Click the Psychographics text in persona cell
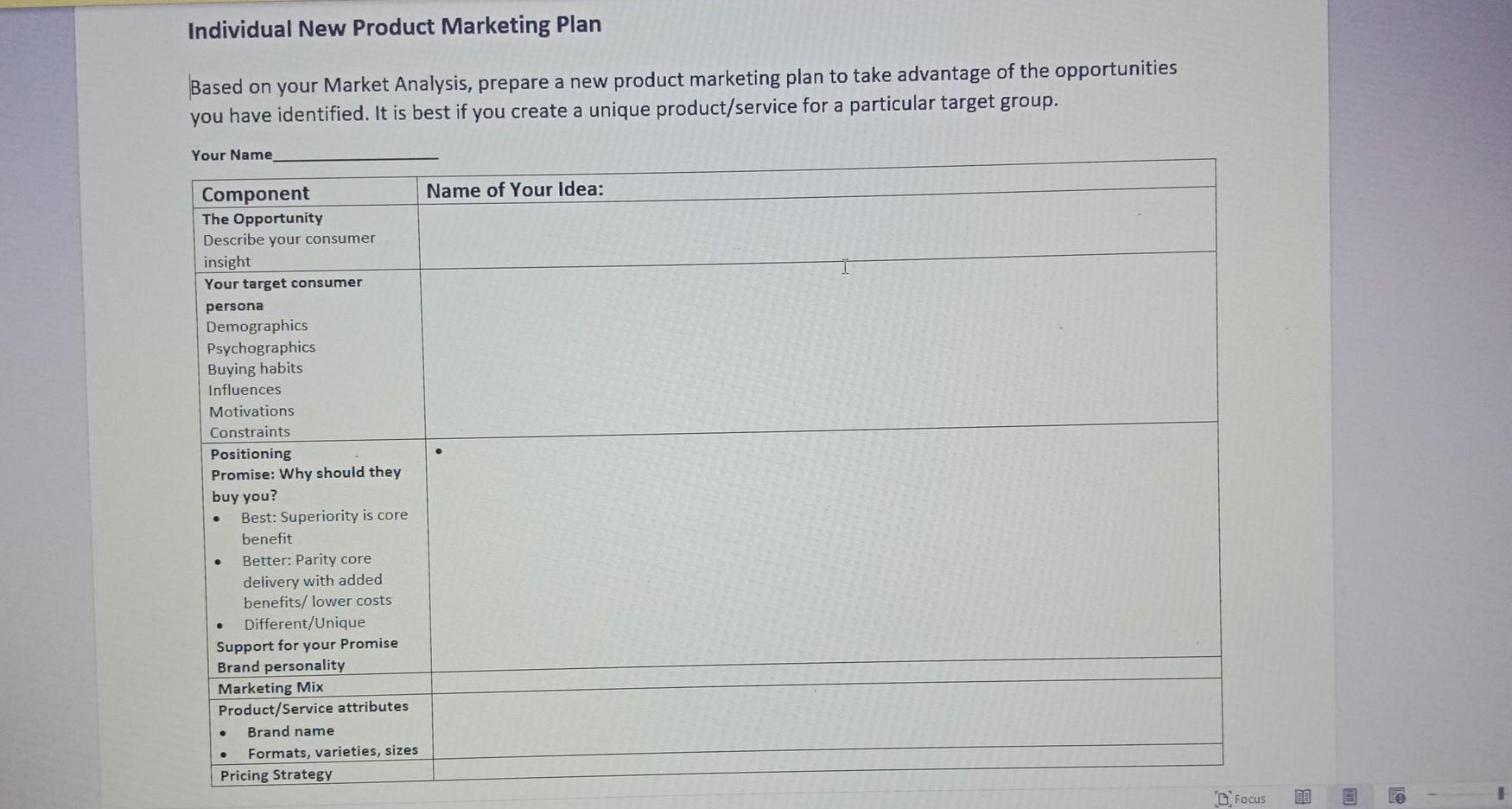The image size is (1512, 809). (261, 347)
